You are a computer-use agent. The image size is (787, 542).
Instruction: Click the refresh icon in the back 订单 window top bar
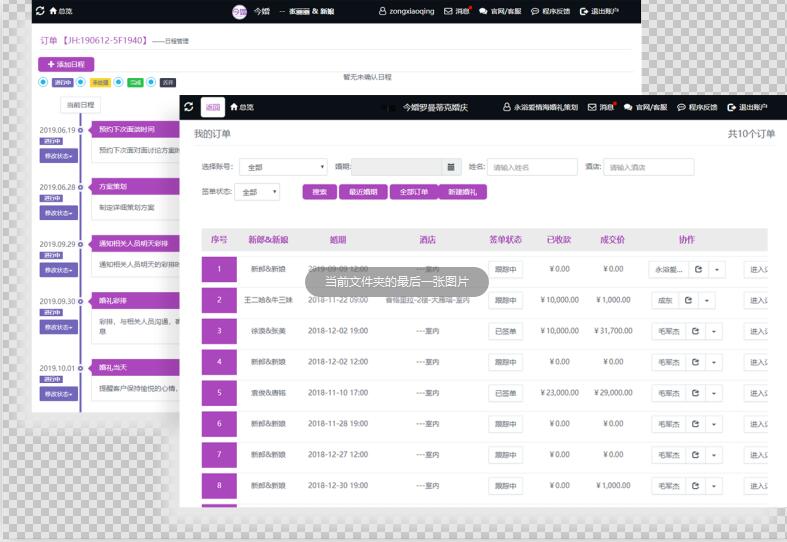pos(40,11)
